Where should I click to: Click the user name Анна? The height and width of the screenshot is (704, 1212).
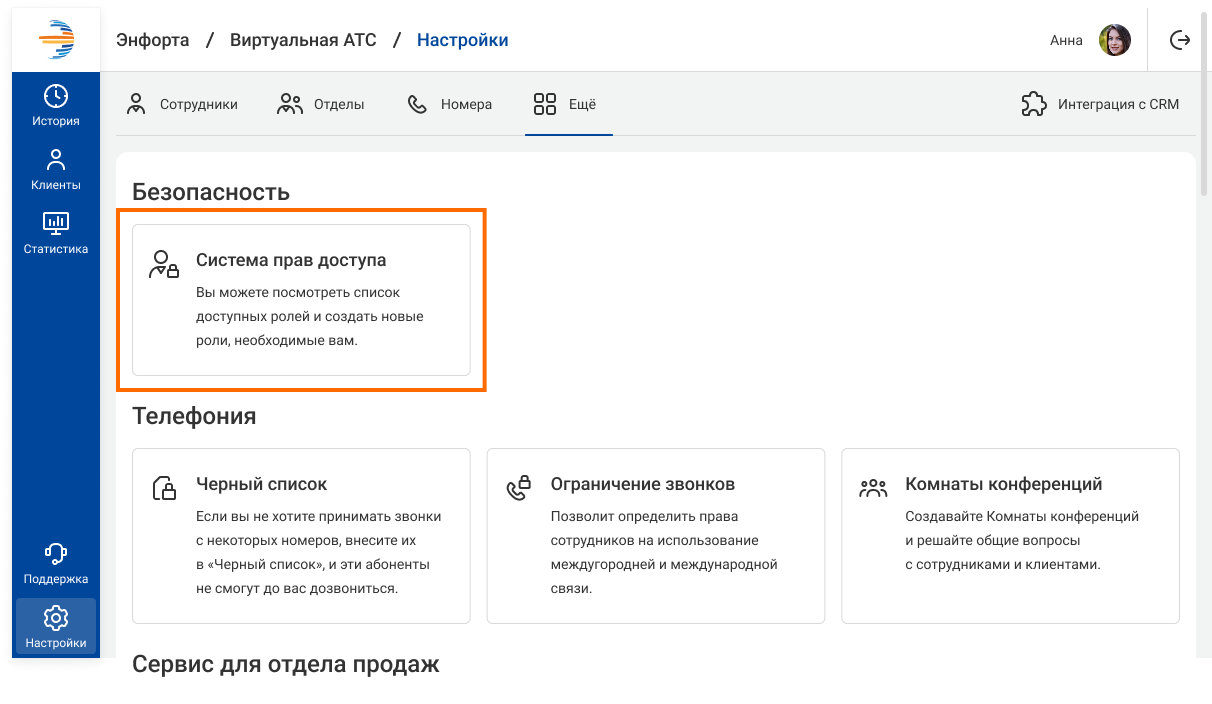[x=1066, y=41]
